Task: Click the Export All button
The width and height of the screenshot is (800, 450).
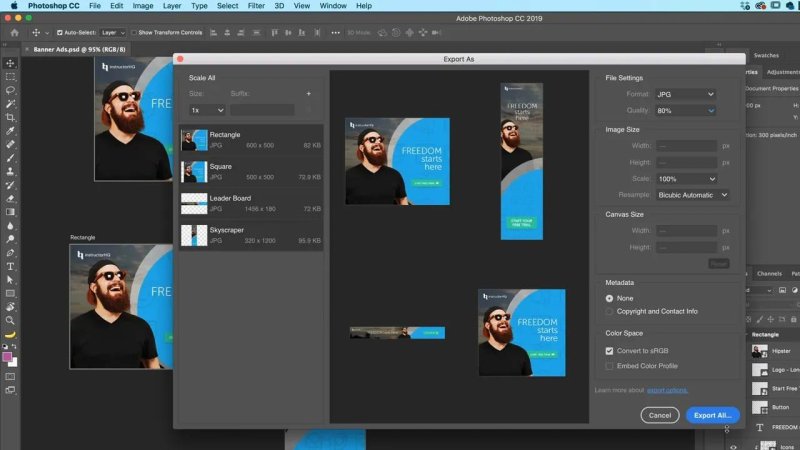Action: (x=713, y=415)
